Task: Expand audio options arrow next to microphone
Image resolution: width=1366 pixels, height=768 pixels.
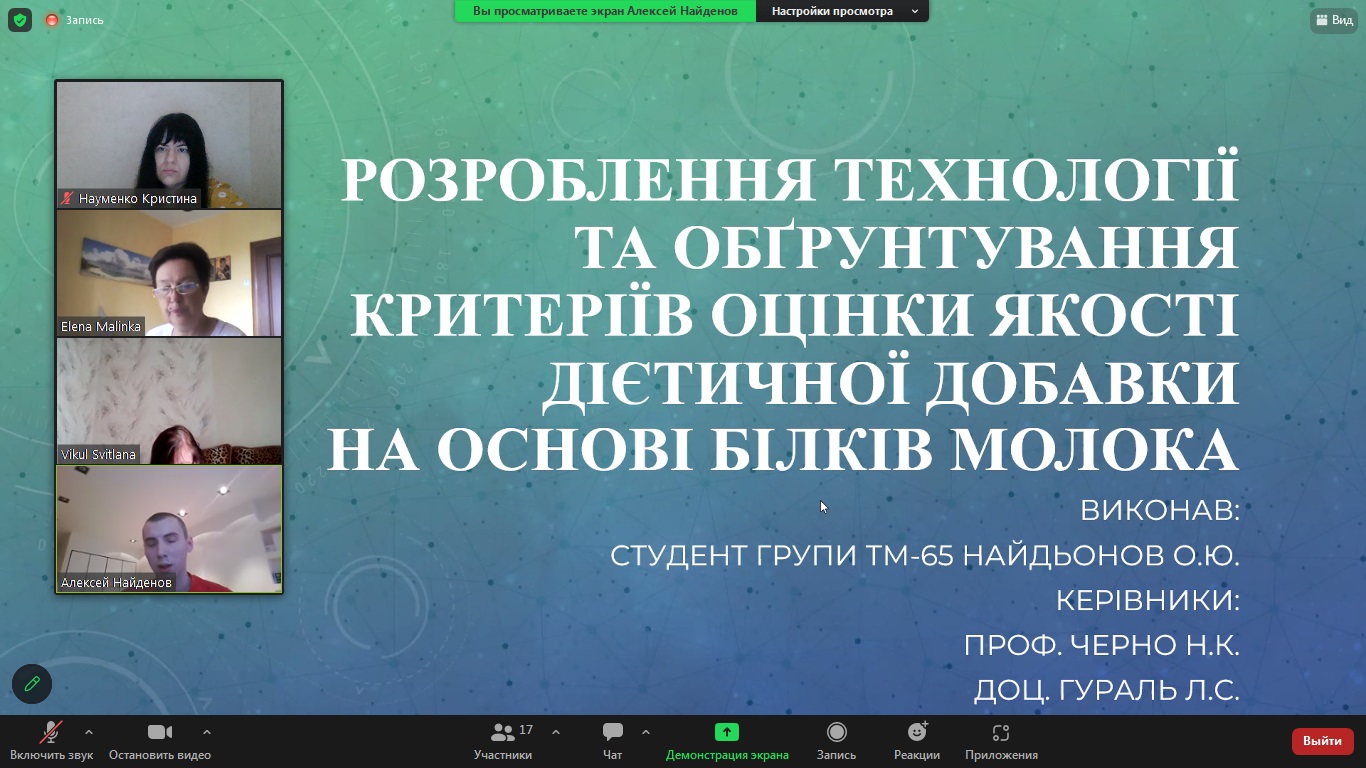Action: (x=89, y=732)
